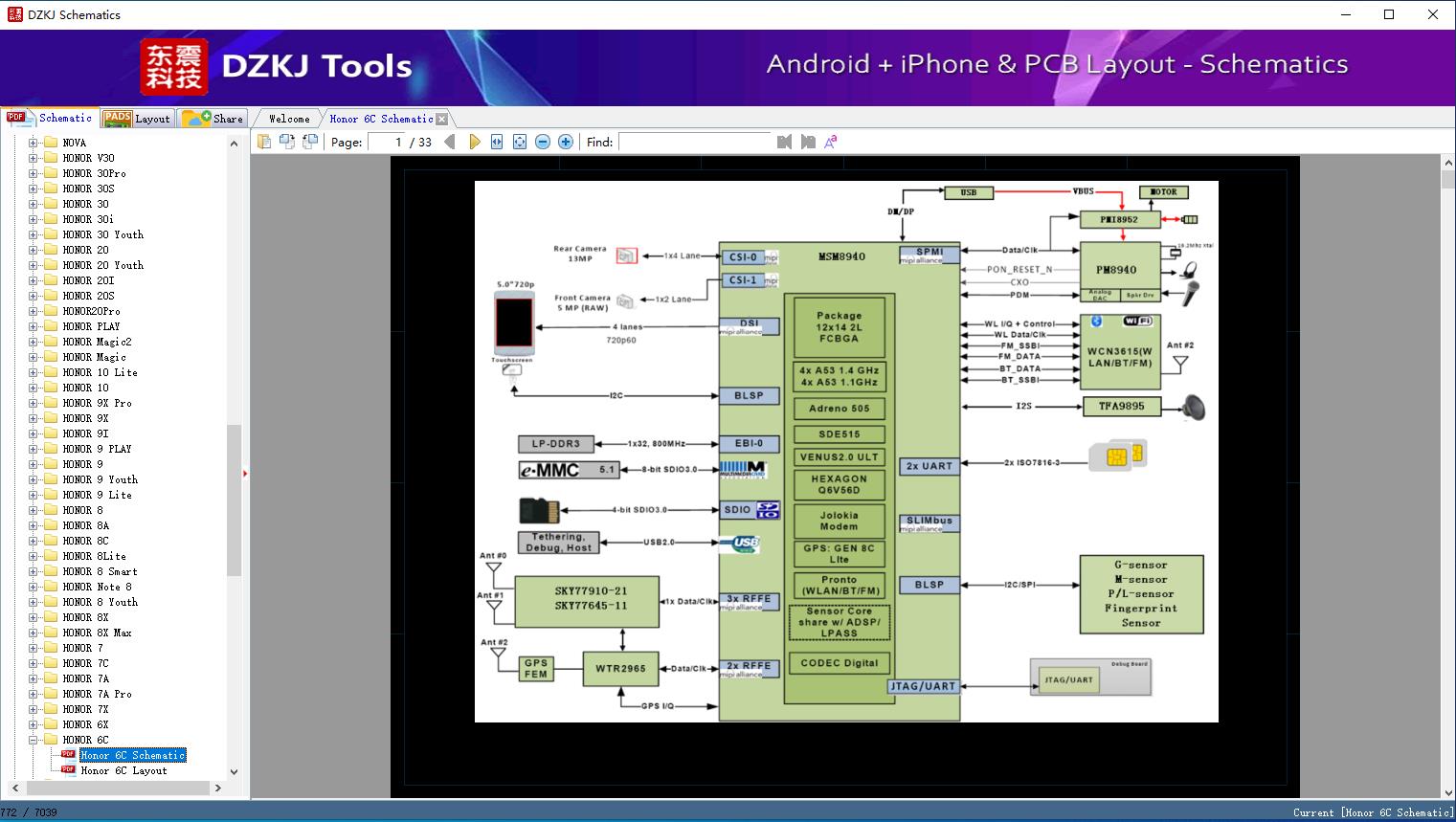The width and height of the screenshot is (1456, 822).
Task: Select the HONOR 7A Pro tree item
Action: (97, 694)
